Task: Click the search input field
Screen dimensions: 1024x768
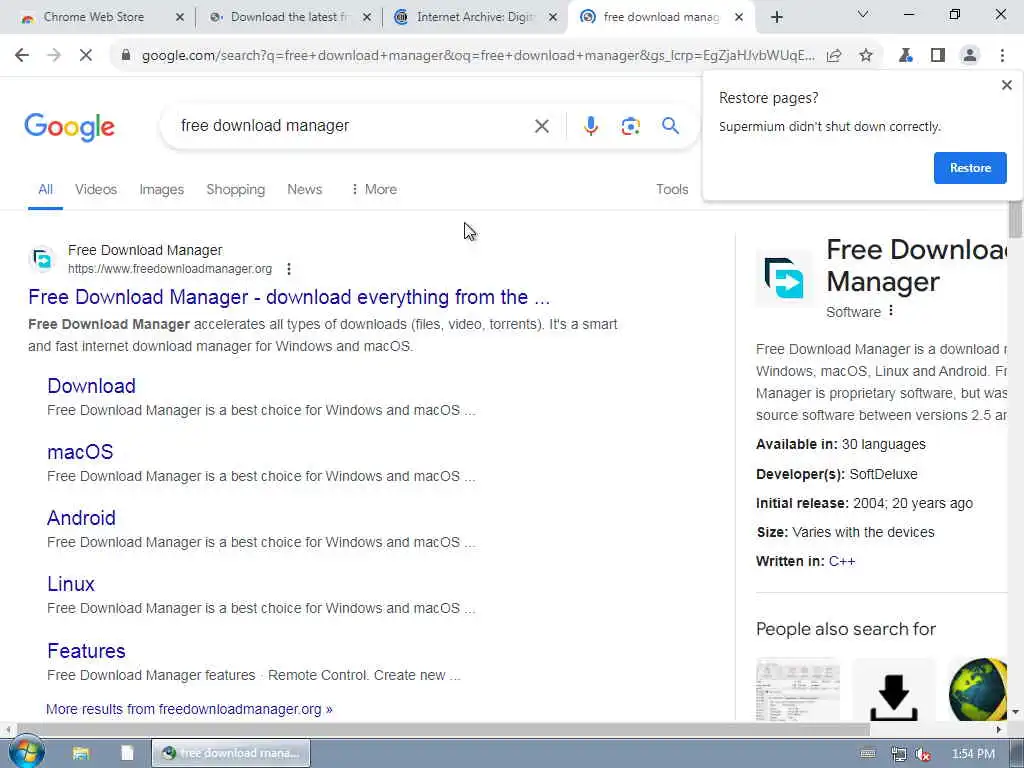Action: [353, 125]
